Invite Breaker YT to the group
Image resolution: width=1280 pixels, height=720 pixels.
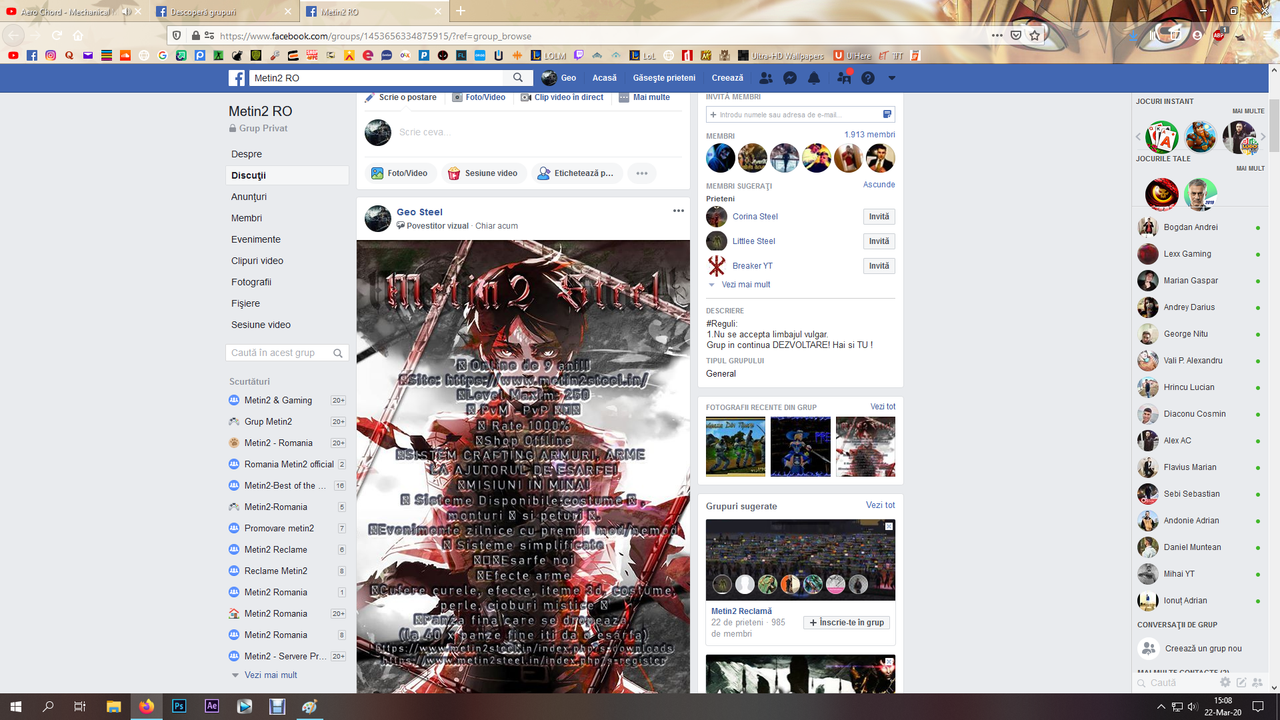879,266
